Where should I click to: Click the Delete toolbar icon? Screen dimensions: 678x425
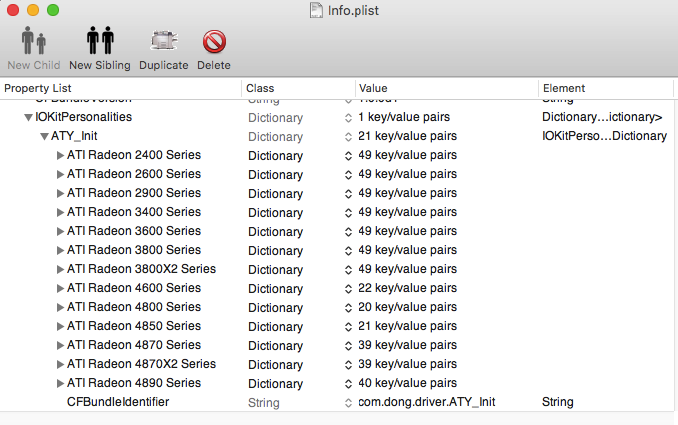point(214,42)
